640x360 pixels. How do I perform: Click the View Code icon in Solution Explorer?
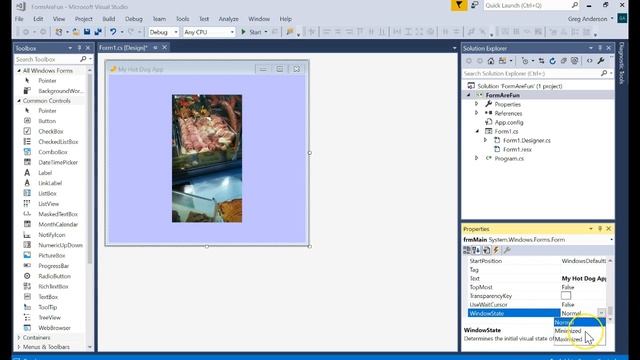pos(589,61)
